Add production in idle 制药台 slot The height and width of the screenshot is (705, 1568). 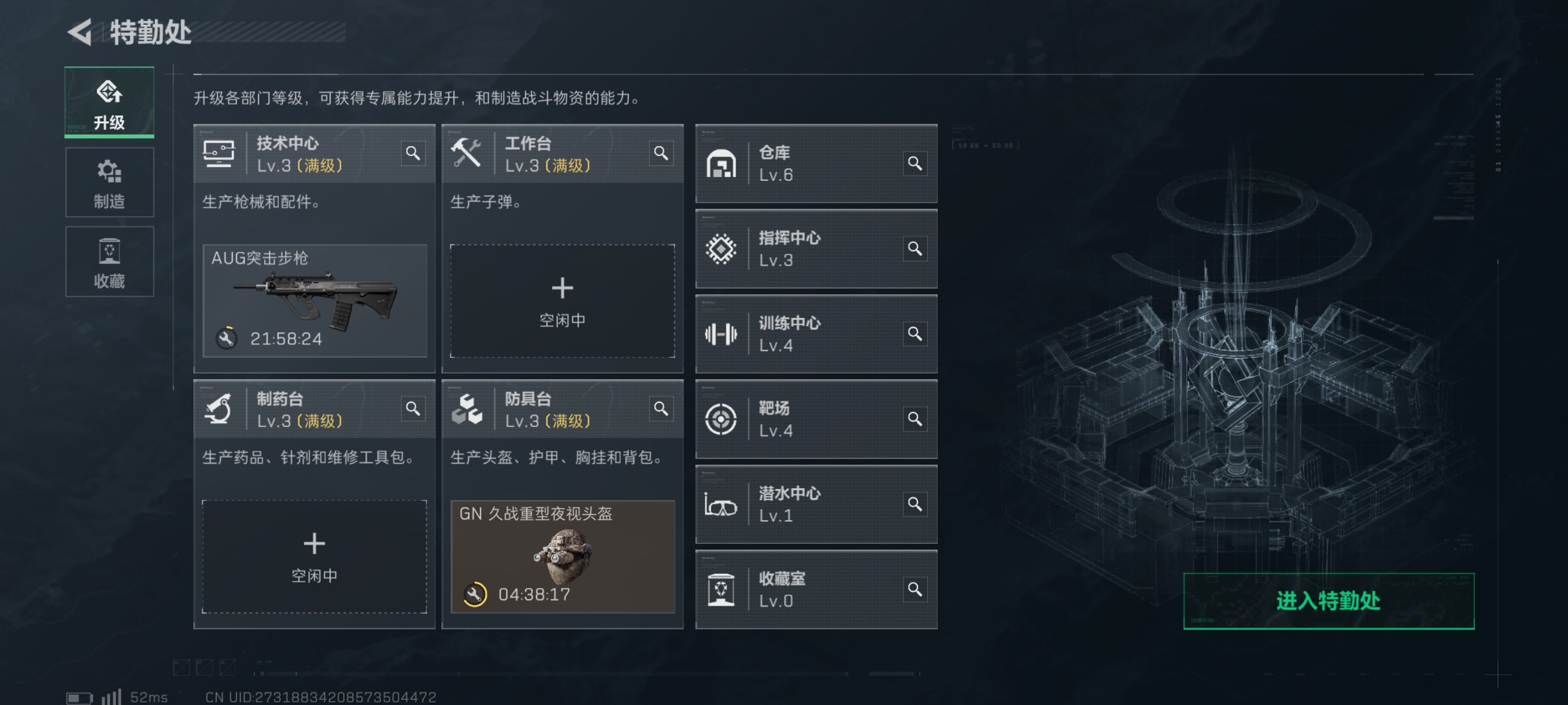[314, 556]
